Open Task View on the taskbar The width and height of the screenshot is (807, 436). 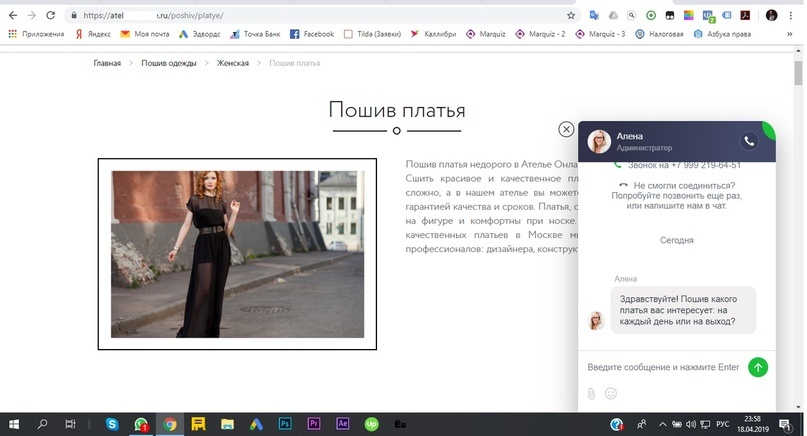(x=70, y=424)
